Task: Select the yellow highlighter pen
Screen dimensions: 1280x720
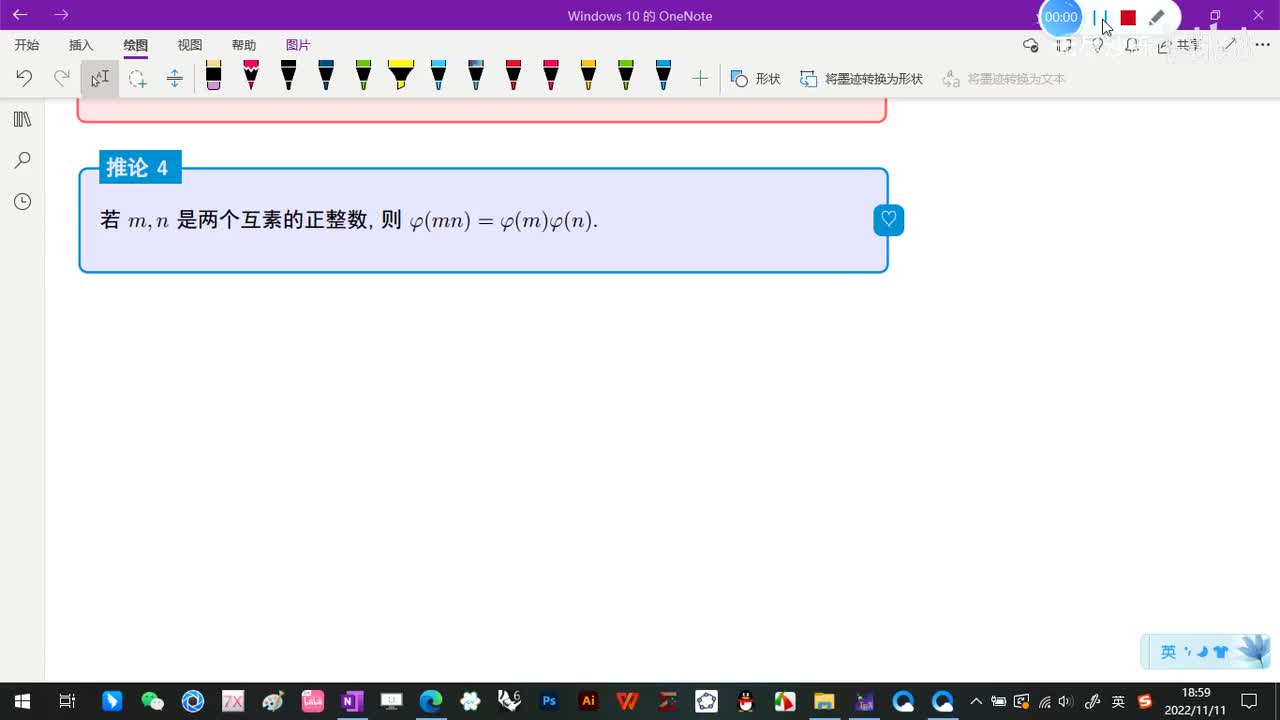Action: (x=400, y=76)
